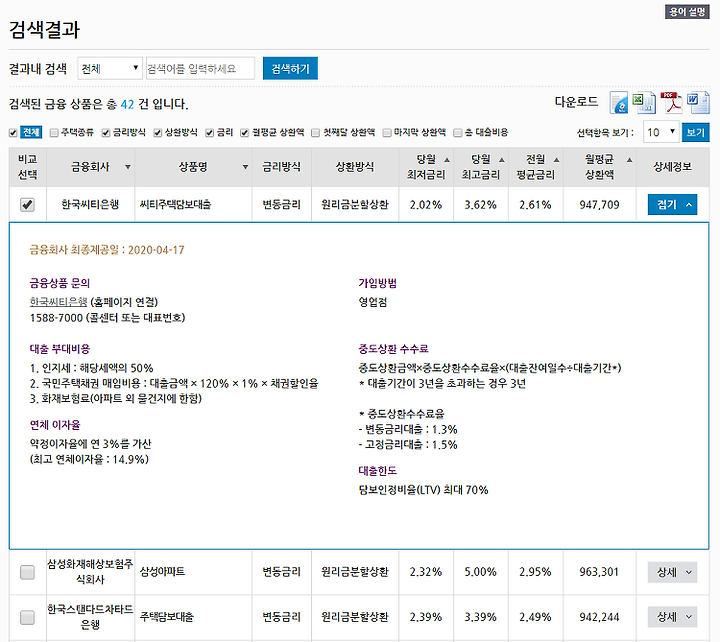Expand 삼성아파트 details with 상세 button
The height and width of the screenshot is (642, 720).
point(672,572)
